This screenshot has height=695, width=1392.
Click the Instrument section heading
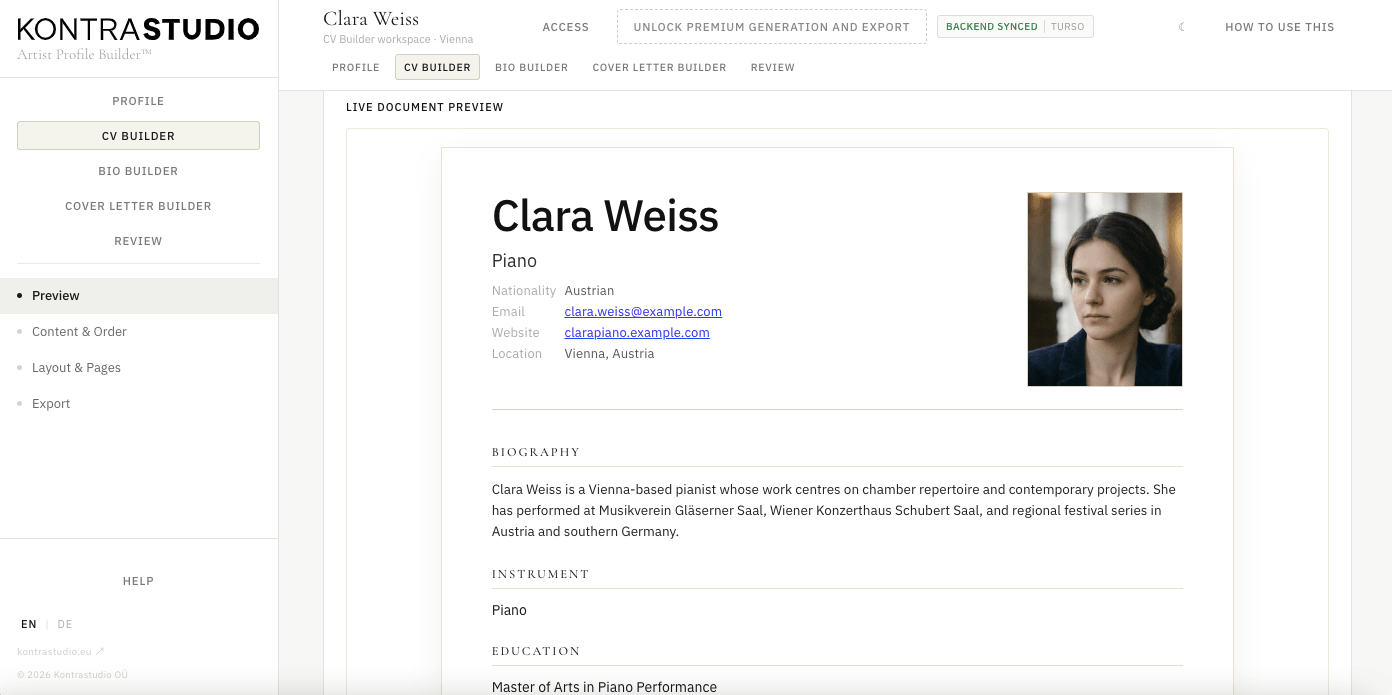point(541,574)
